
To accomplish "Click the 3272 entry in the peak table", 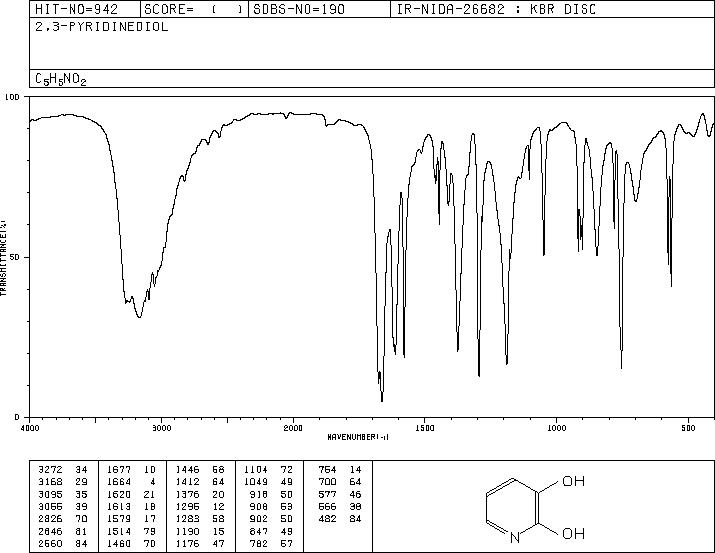I will [x=50, y=470].
